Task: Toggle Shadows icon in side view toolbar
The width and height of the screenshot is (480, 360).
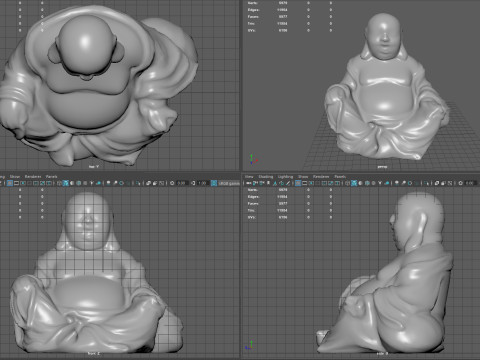Action: coord(387,183)
